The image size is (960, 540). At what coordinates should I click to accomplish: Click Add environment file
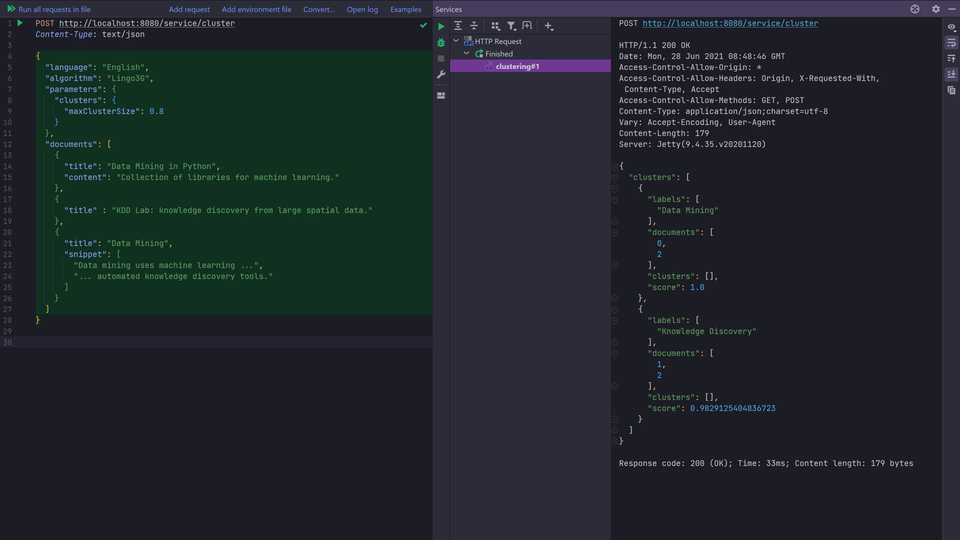click(256, 9)
